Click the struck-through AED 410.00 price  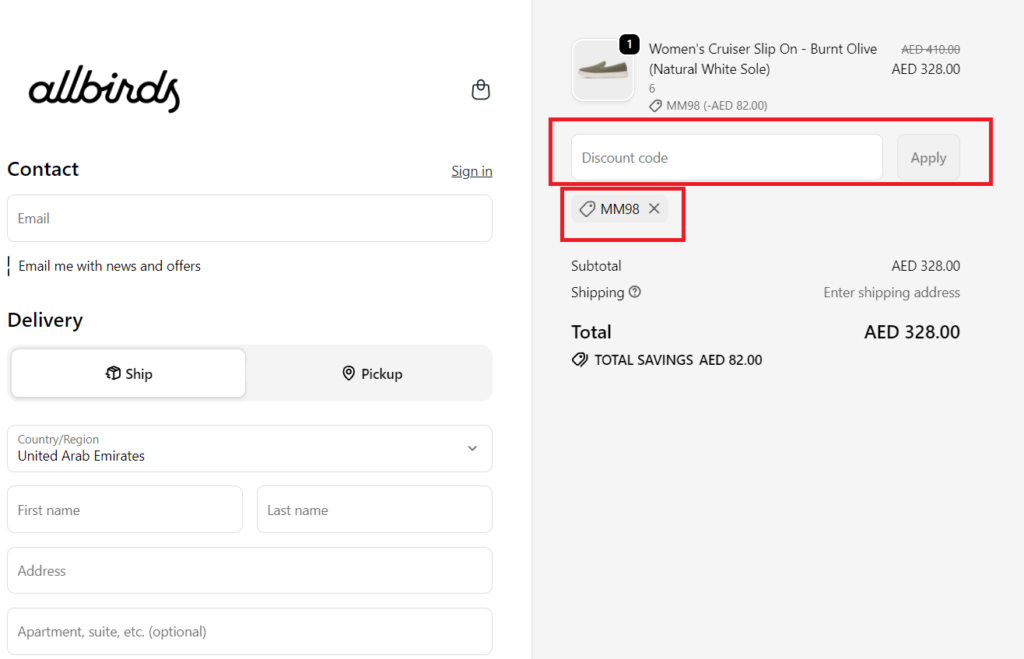(x=931, y=50)
